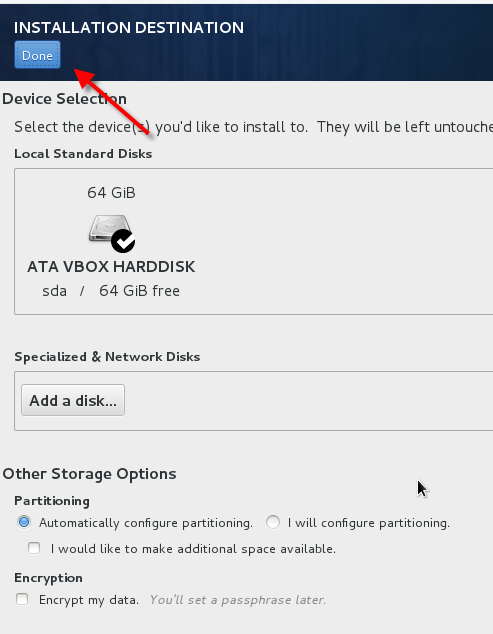Click the sda 64 GiB free text
Screen dimensions: 493x634
111,291
